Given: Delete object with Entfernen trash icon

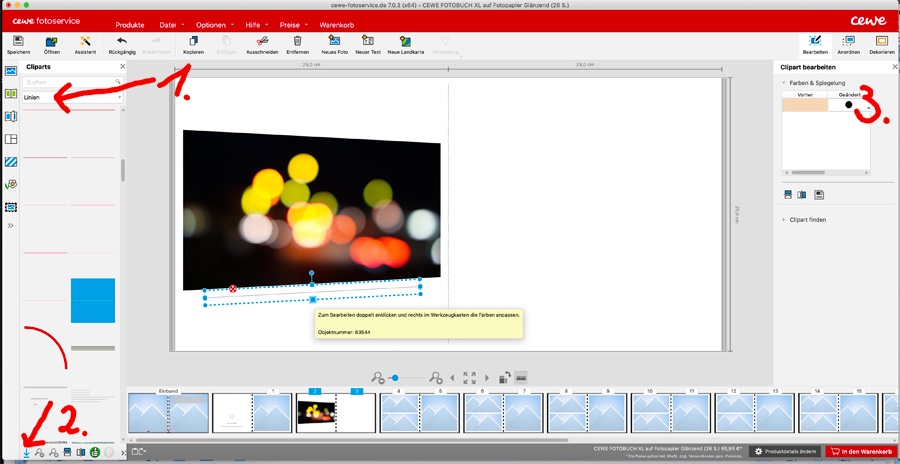Looking at the screenshot, I should point(297,42).
